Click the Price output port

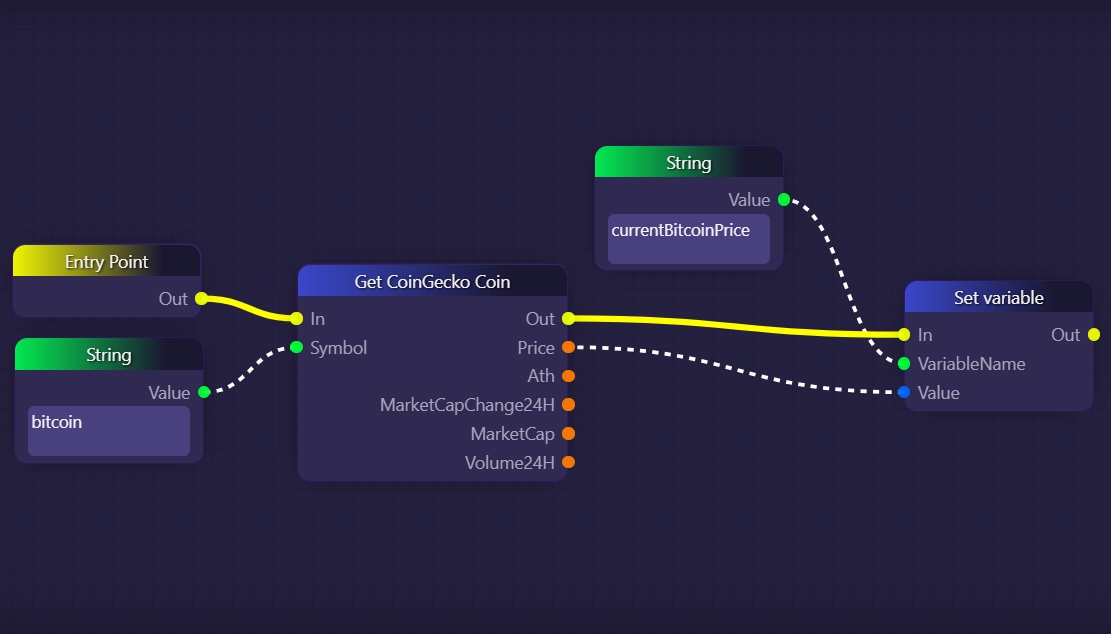click(x=568, y=347)
